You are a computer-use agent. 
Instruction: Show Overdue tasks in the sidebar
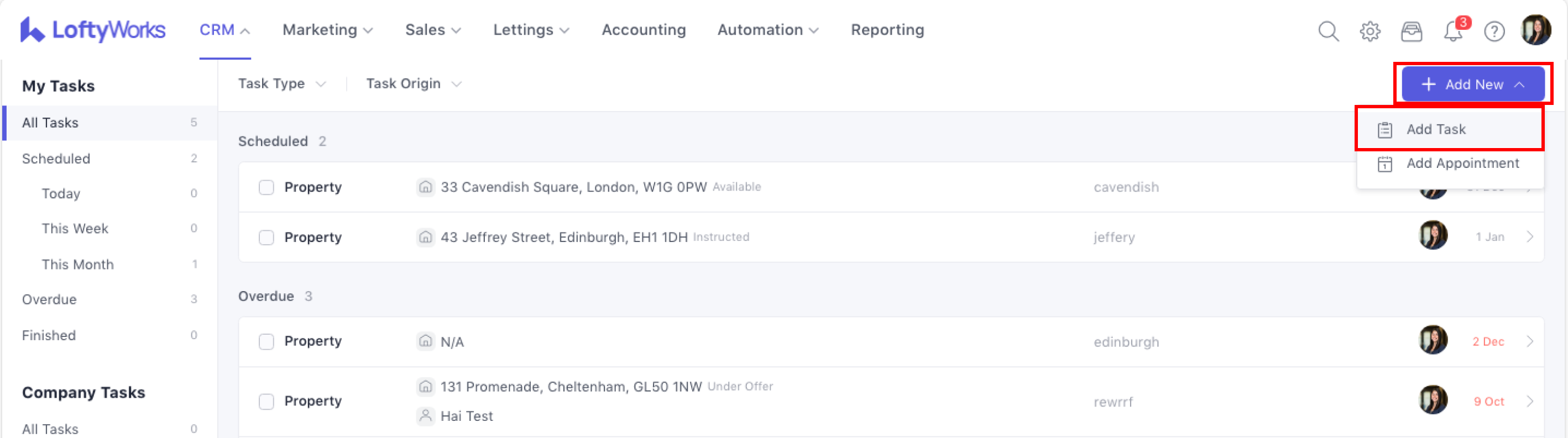click(49, 299)
